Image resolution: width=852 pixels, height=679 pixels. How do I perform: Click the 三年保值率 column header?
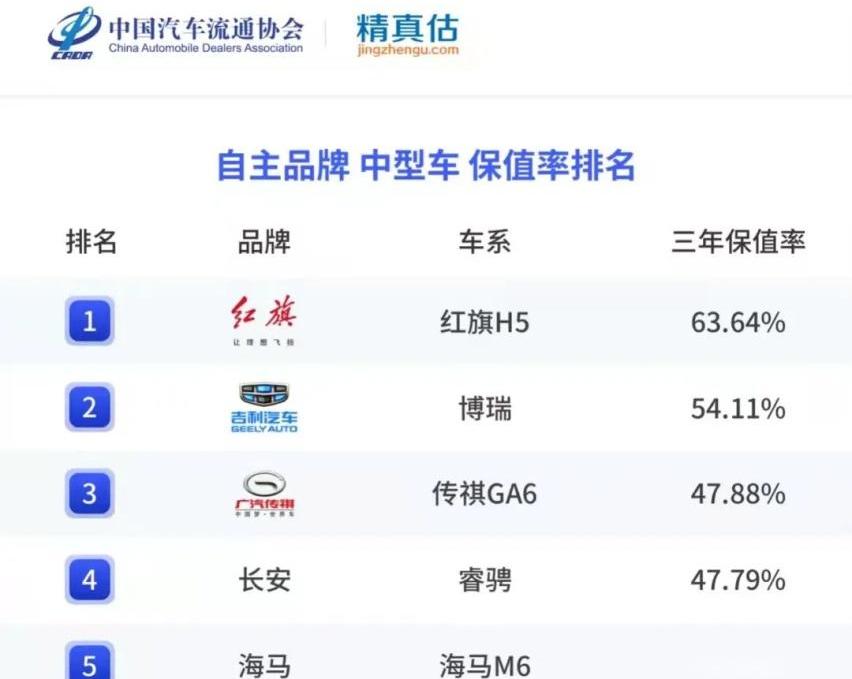pyautogui.click(x=737, y=241)
